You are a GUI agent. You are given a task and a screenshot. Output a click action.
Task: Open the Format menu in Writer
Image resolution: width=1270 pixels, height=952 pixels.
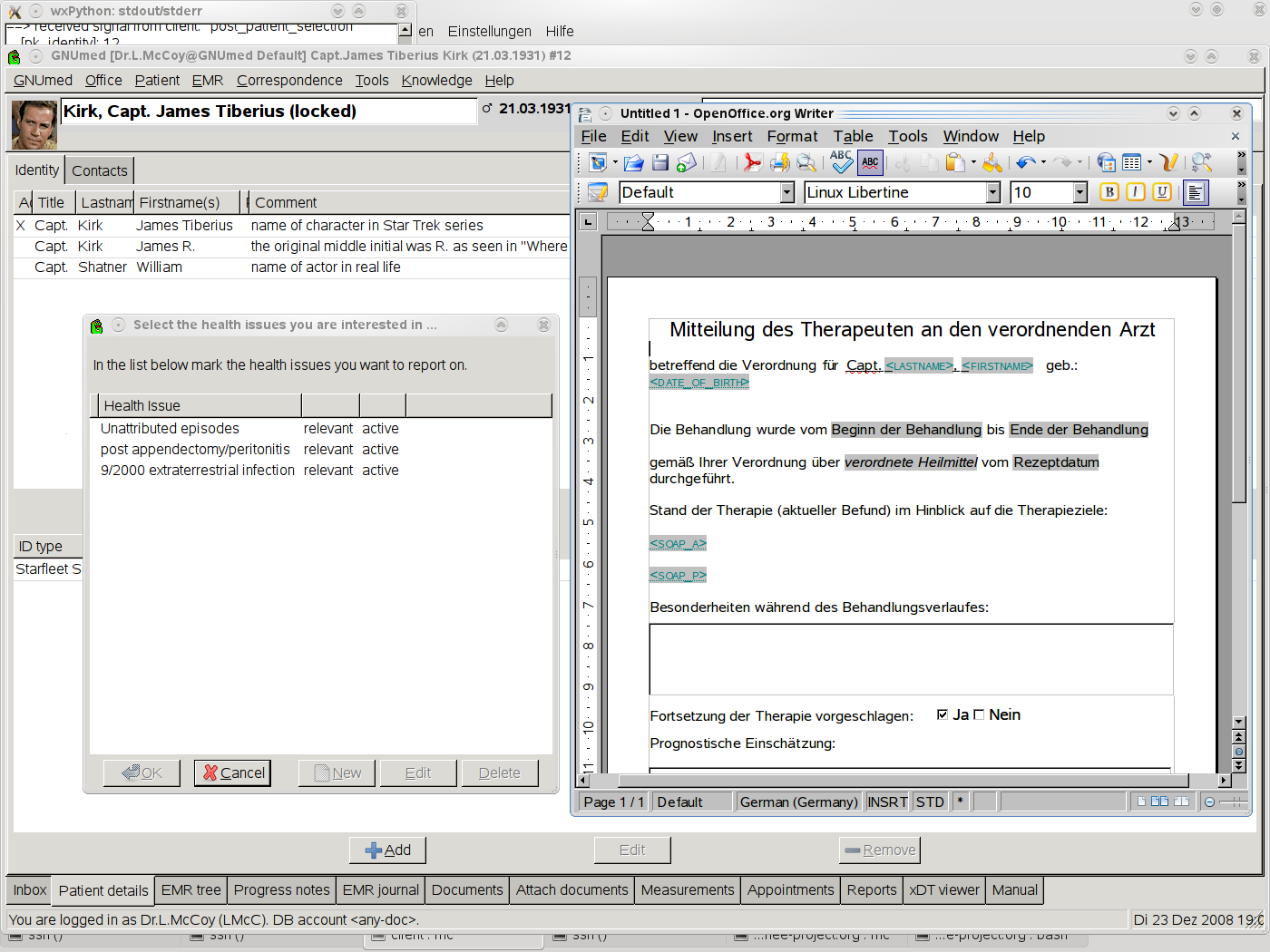792,136
